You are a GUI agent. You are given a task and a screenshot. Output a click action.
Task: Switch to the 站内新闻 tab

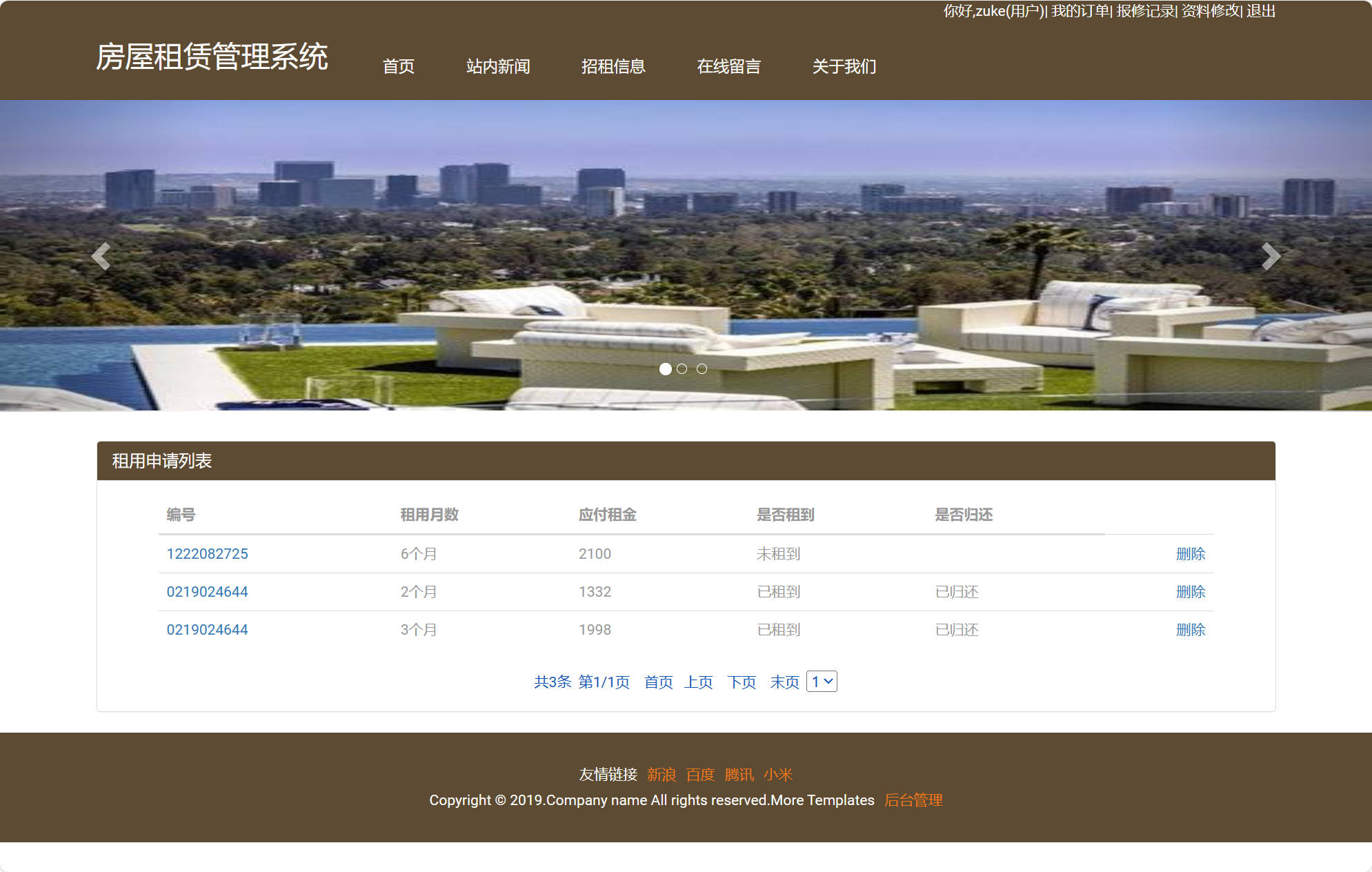tap(497, 67)
